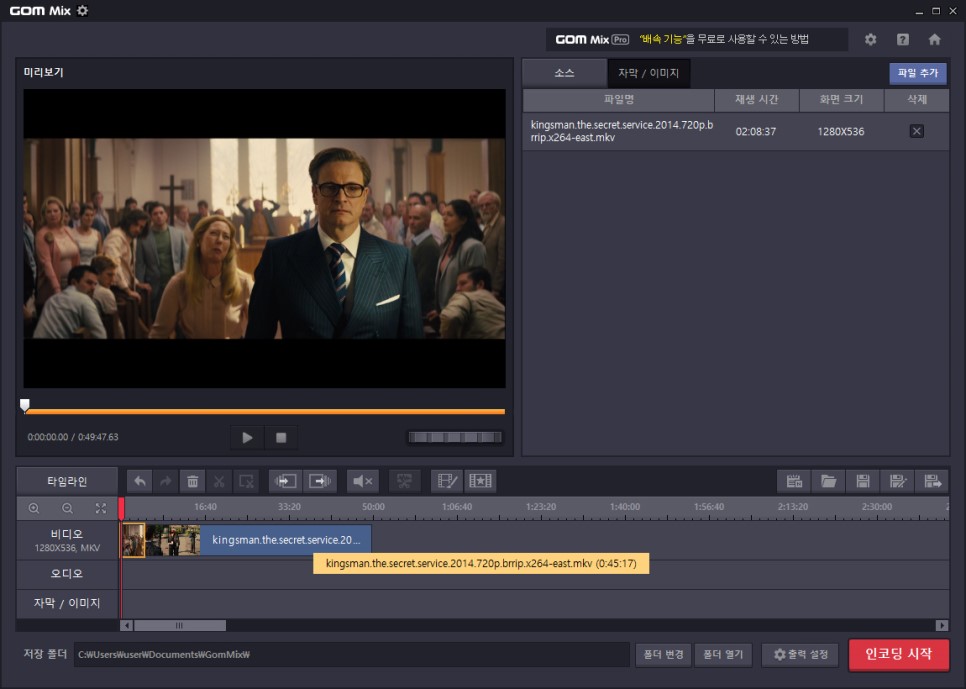Click the export floppy arrow icon
966x689 pixels.
[932, 481]
